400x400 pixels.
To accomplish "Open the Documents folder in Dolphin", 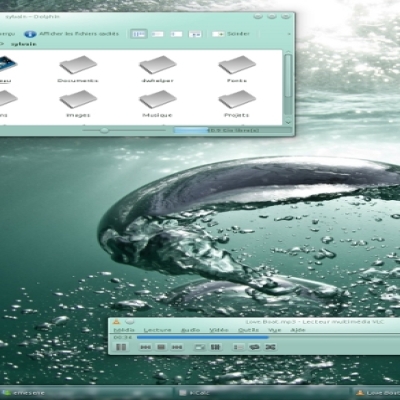I will click(78, 69).
